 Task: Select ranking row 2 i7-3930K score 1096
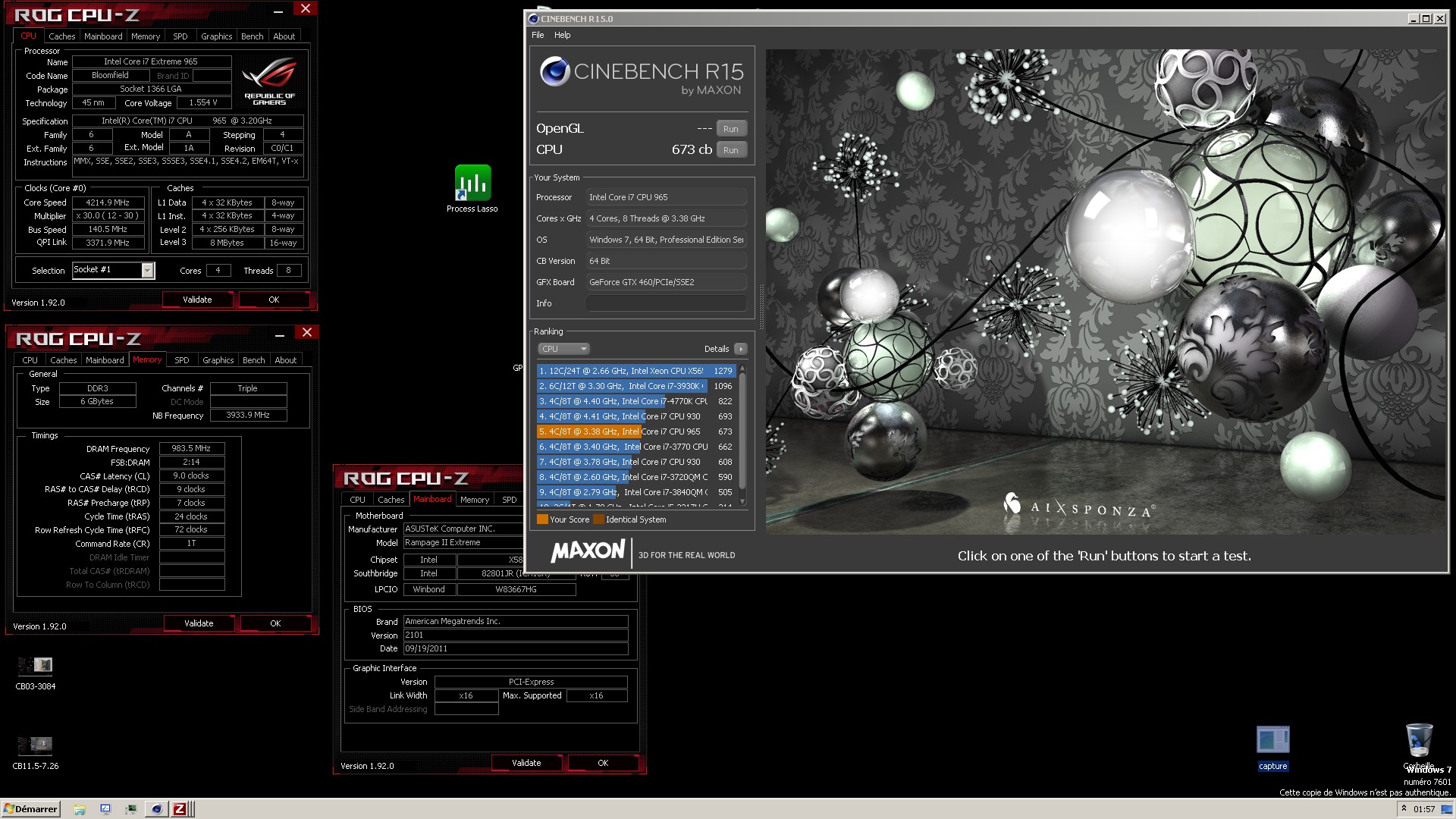pos(635,386)
